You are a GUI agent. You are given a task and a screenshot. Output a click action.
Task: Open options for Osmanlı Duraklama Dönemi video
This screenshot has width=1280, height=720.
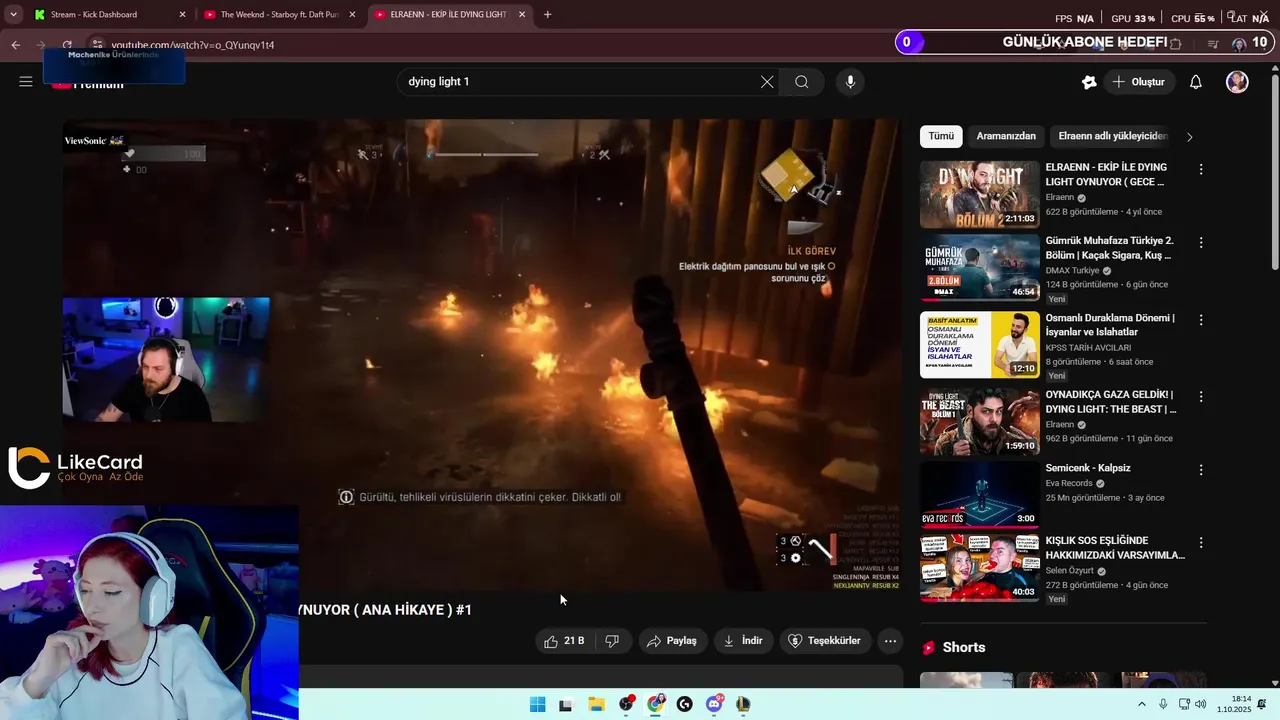point(1201,320)
